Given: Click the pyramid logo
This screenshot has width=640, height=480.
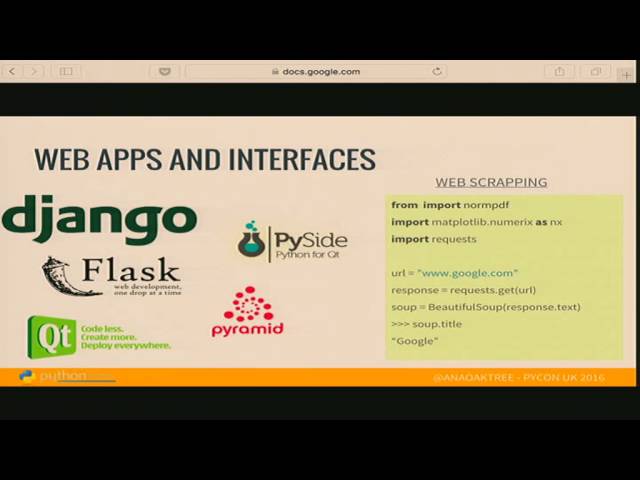Looking at the screenshot, I should [247, 312].
